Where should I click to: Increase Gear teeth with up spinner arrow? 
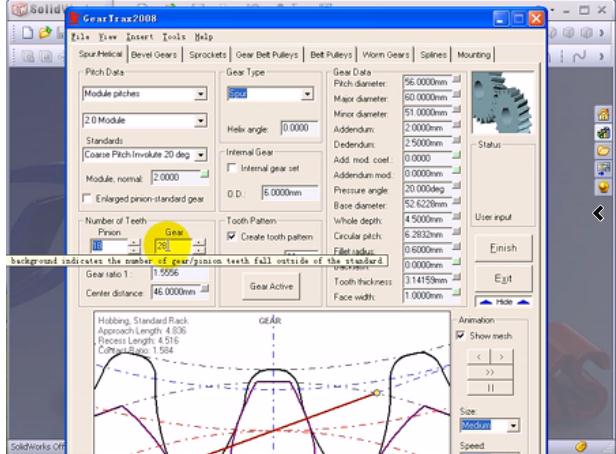[199, 243]
